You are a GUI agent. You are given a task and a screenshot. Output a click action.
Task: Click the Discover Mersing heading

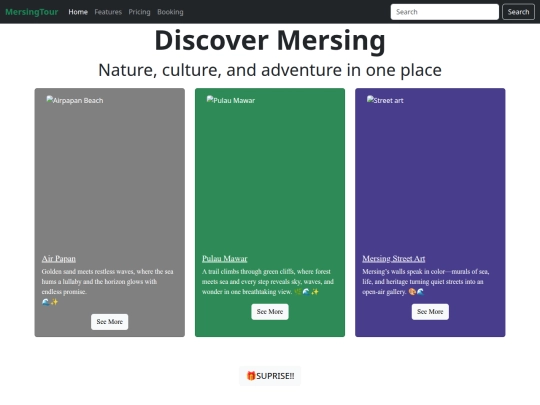pos(270,40)
